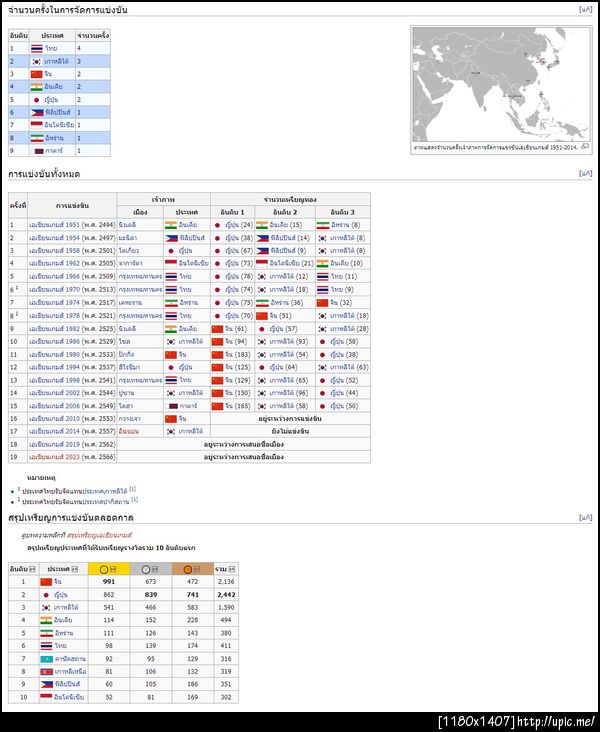Click South Korea flag in hosting count table
This screenshot has height=732, width=600.
coord(36,61)
